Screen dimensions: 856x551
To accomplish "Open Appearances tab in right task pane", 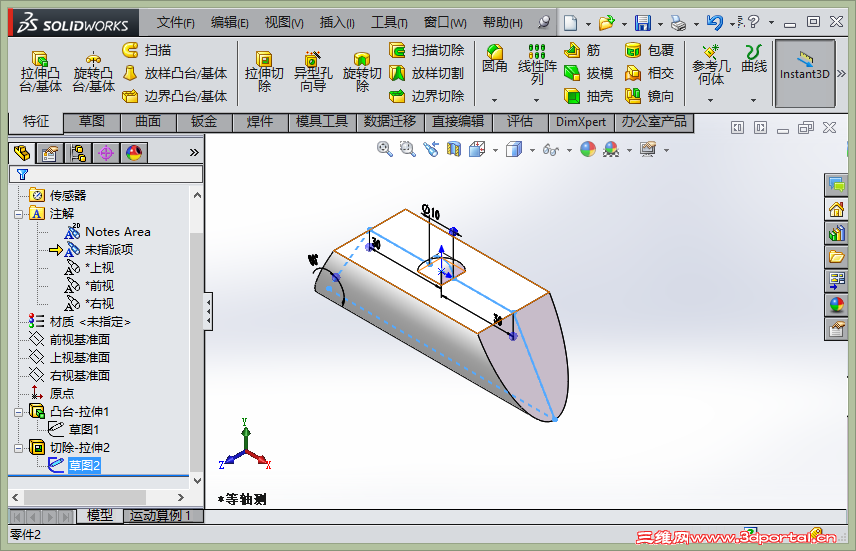I will tap(836, 305).
